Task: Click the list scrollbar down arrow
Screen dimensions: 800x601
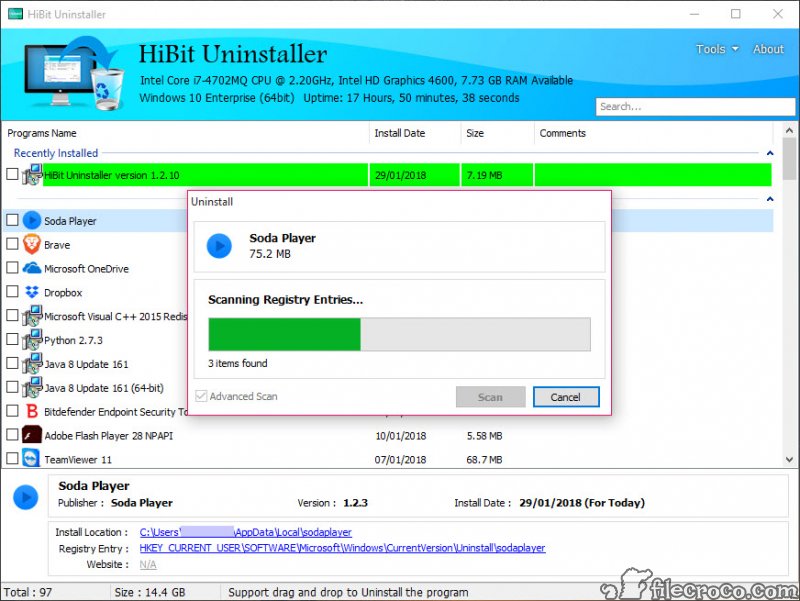Action: 789,459
